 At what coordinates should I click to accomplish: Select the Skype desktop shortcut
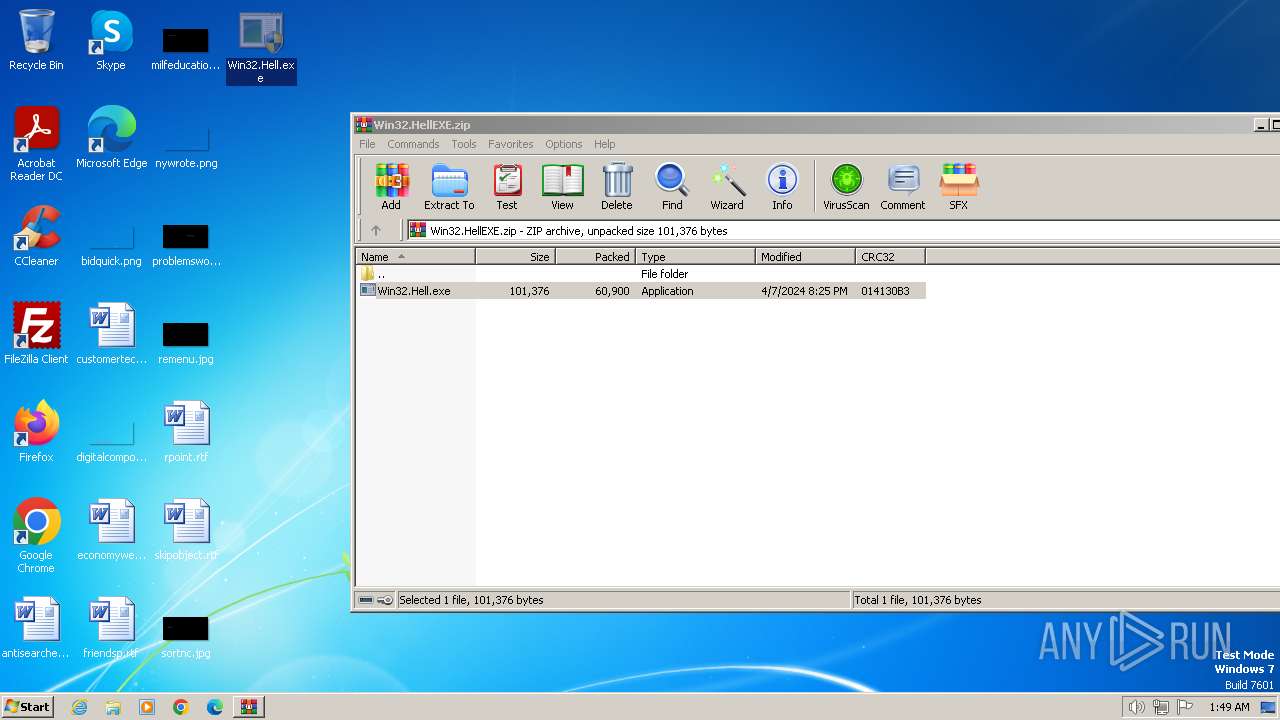(111, 41)
